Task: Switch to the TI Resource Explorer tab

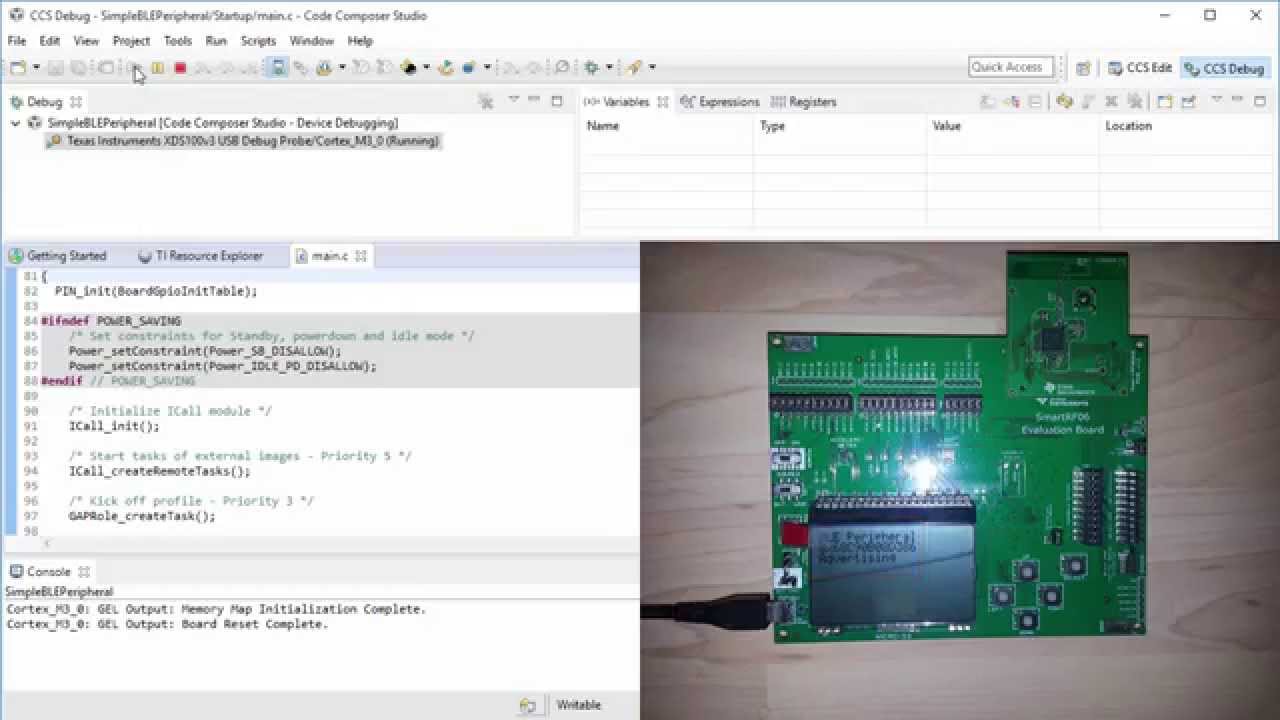Action: 200,256
